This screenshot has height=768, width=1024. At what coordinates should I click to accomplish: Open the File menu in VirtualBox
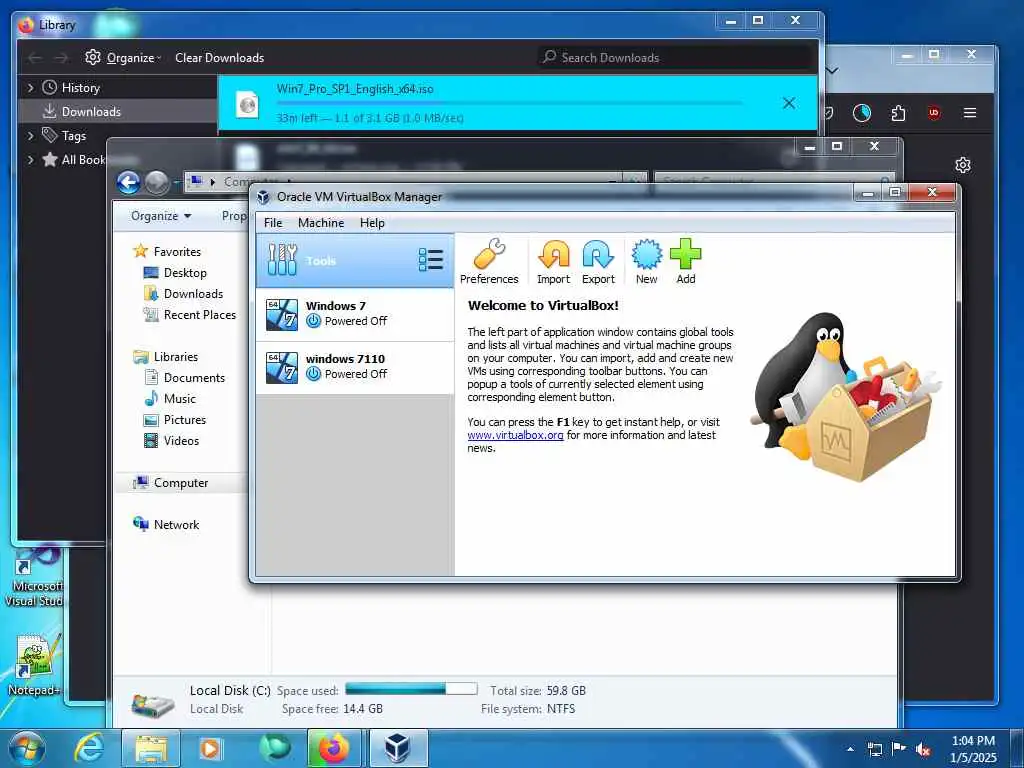click(x=273, y=223)
